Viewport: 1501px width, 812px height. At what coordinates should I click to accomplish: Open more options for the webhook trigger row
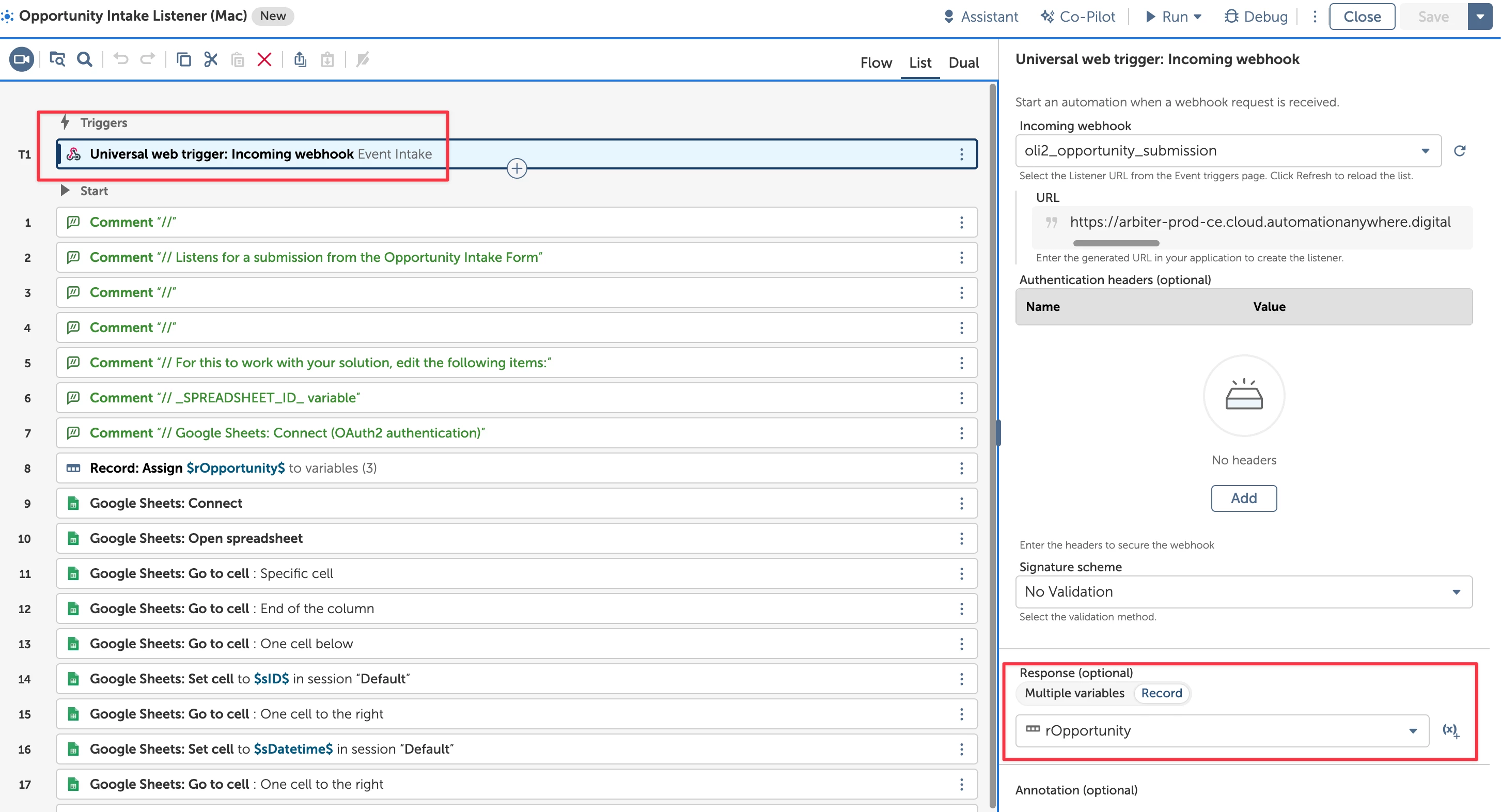(x=961, y=154)
